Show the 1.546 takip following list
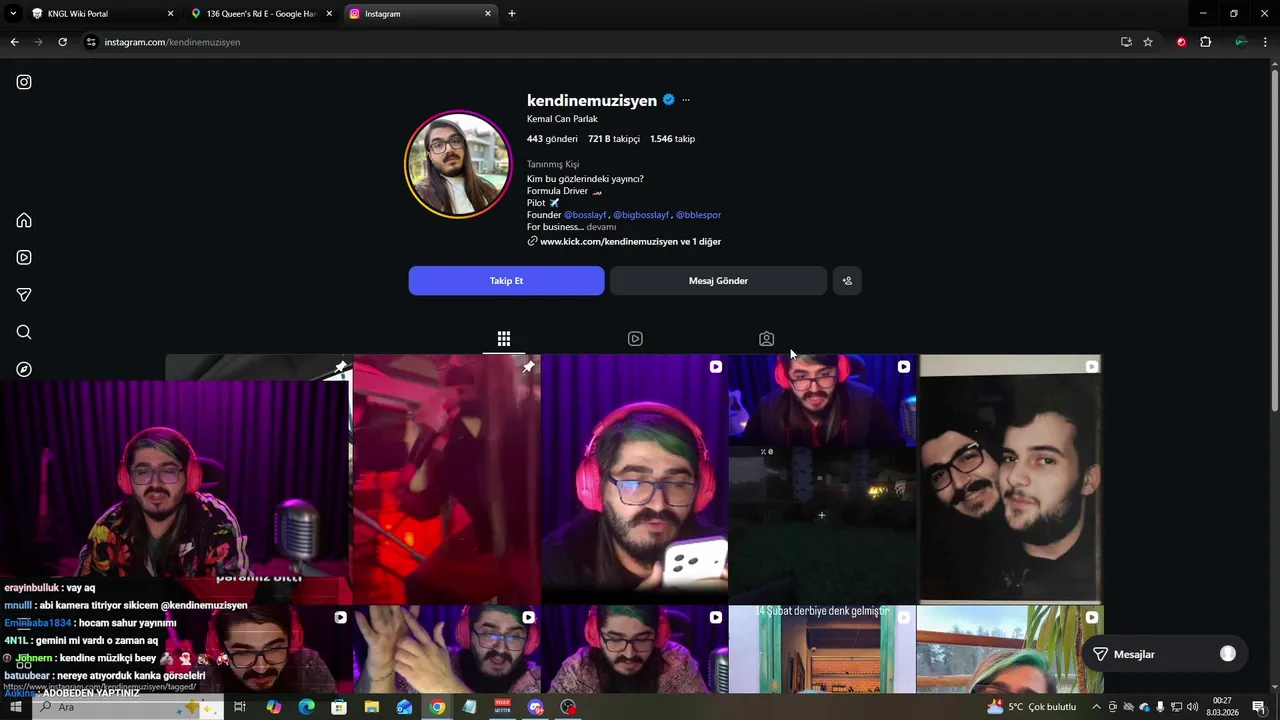Image resolution: width=1280 pixels, height=720 pixels. pyautogui.click(x=672, y=139)
